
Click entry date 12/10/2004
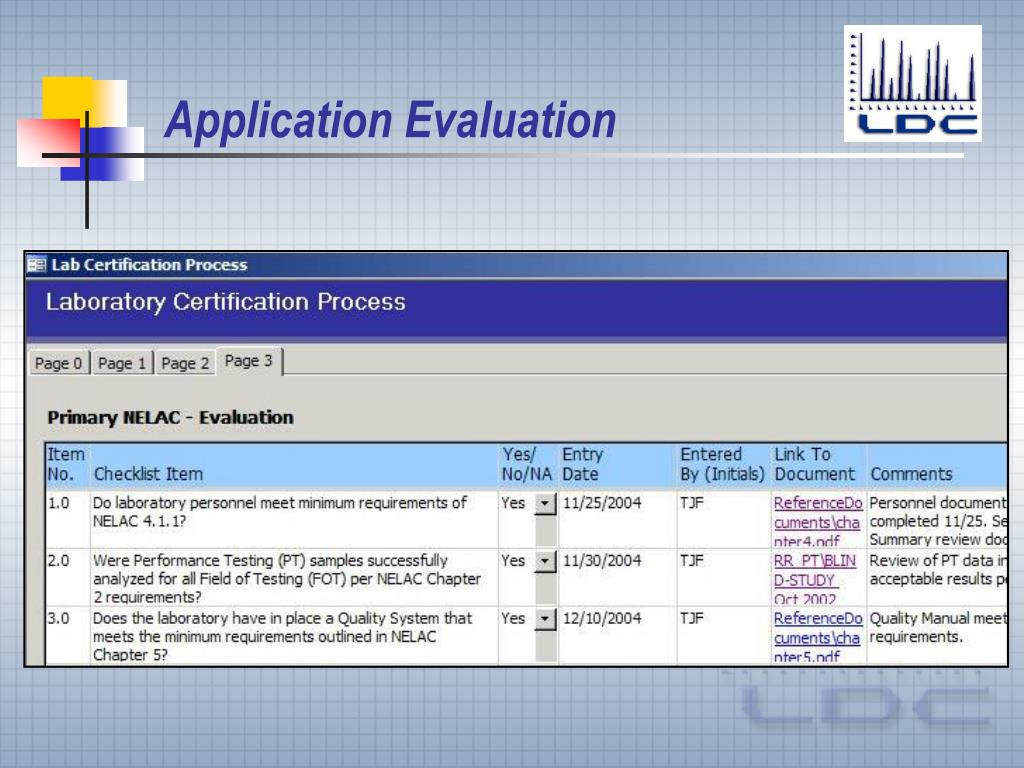[x=602, y=618]
